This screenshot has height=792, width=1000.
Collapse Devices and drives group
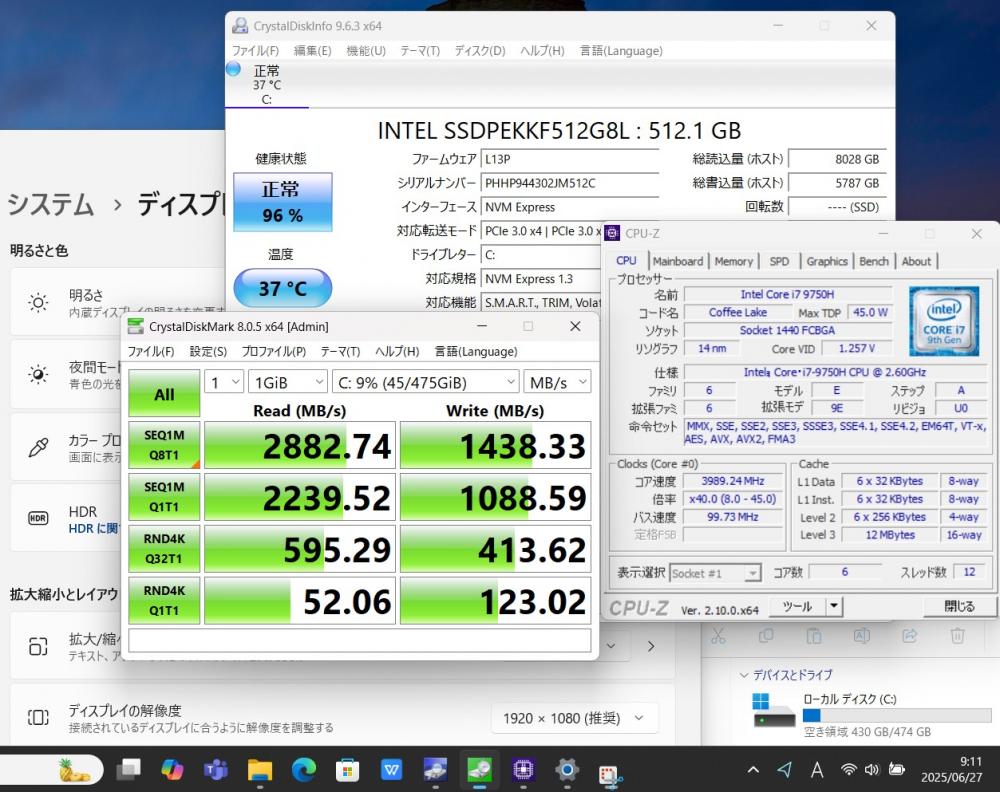744,675
